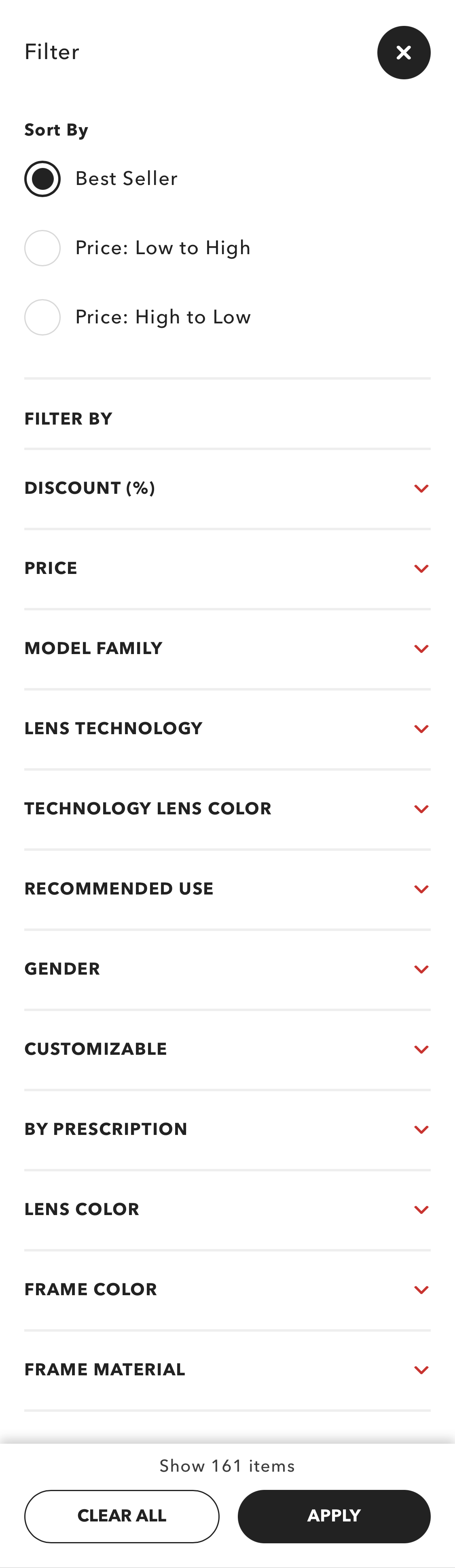Viewport: 455px width, 1568px height.
Task: Click the Filter heading
Action: [52, 52]
